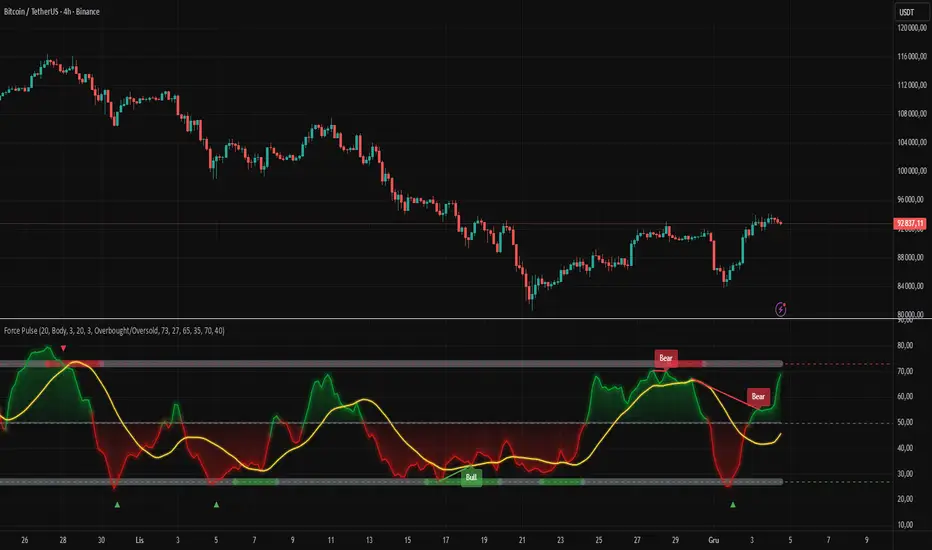Click date 27 on the time axis

click(637, 540)
